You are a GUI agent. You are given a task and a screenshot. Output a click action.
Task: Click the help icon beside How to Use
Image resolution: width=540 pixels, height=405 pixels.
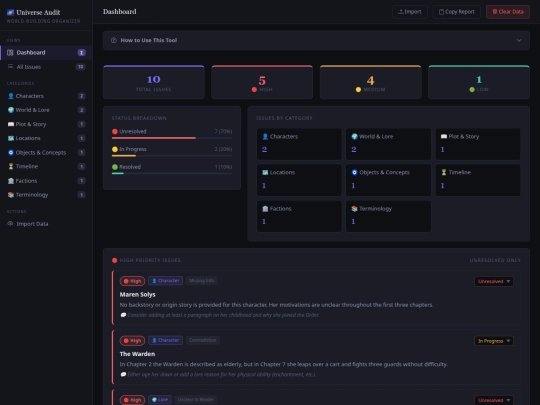pos(114,40)
